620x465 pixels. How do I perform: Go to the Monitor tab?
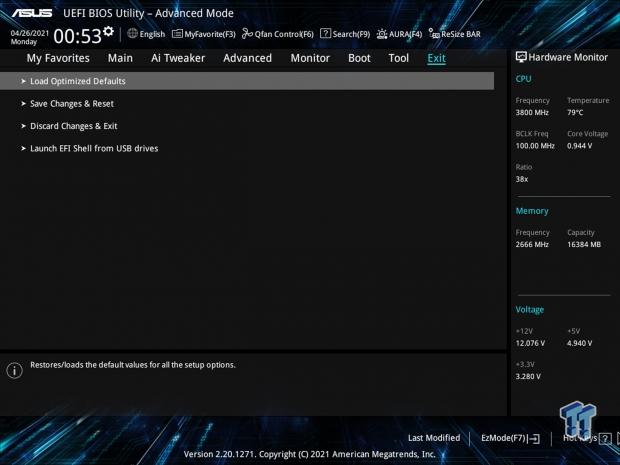click(310, 58)
